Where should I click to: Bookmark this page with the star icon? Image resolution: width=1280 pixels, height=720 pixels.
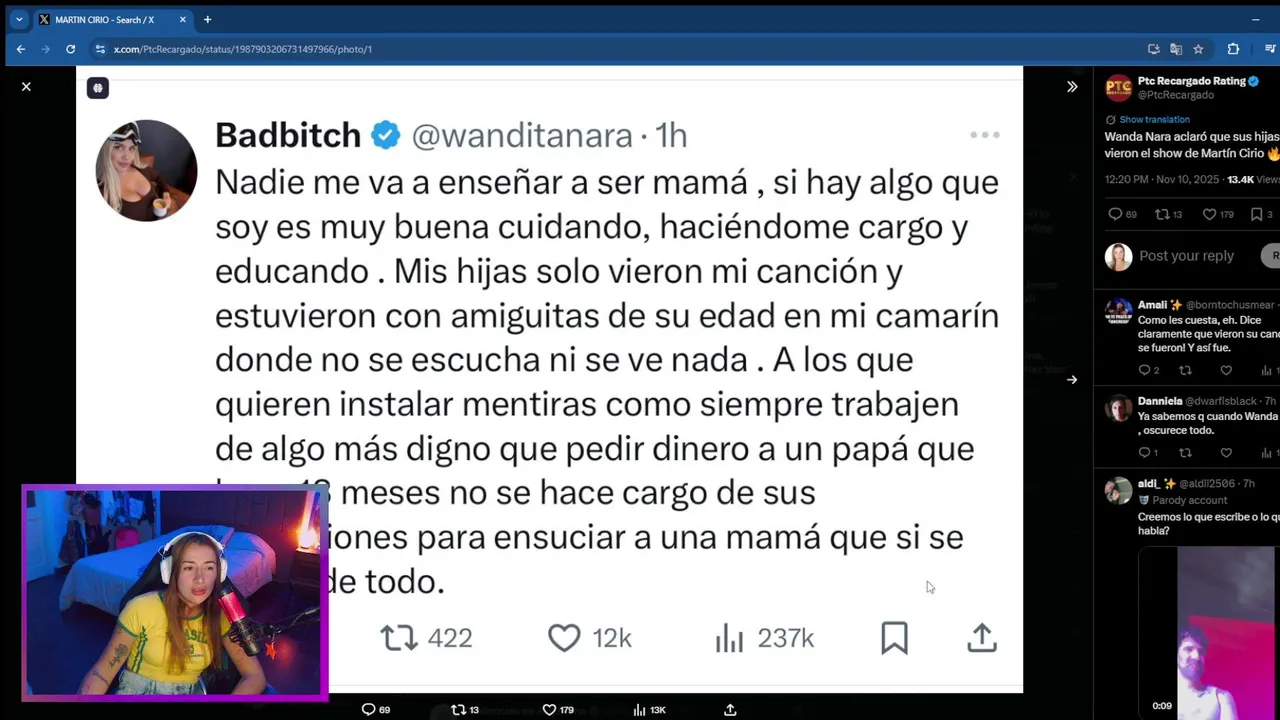coord(1198,49)
